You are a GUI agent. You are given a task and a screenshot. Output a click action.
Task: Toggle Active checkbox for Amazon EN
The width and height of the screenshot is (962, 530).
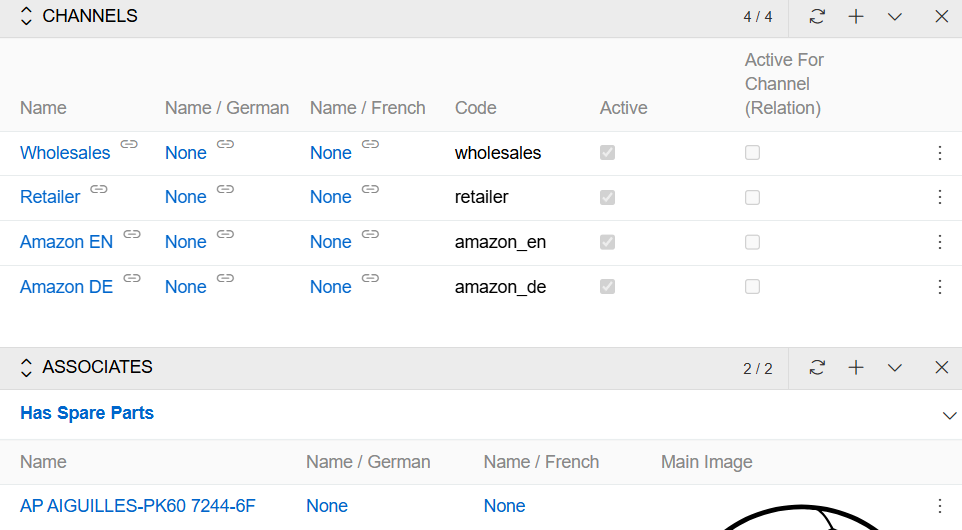click(607, 242)
